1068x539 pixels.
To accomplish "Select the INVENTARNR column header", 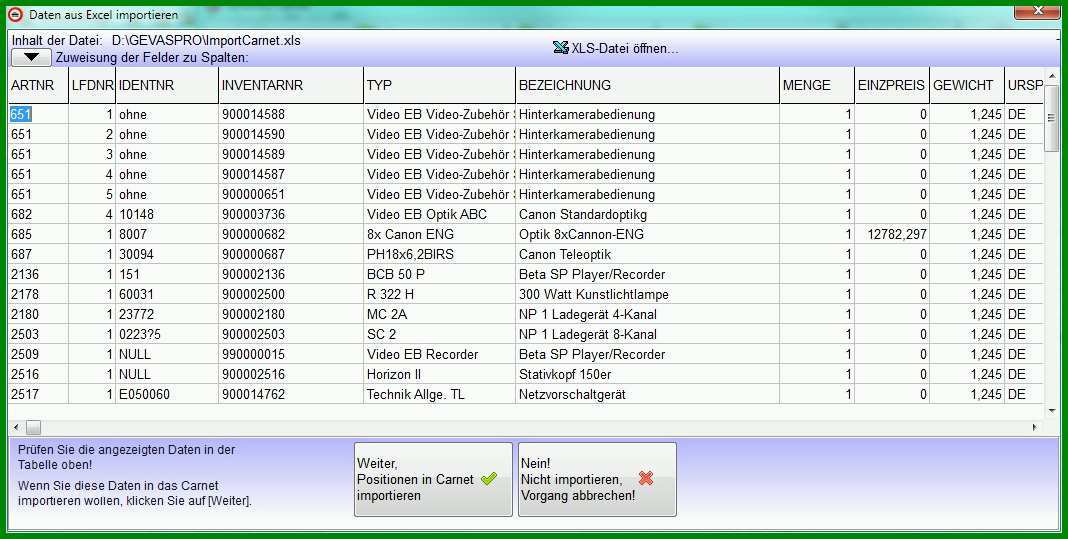I will 292,85.
